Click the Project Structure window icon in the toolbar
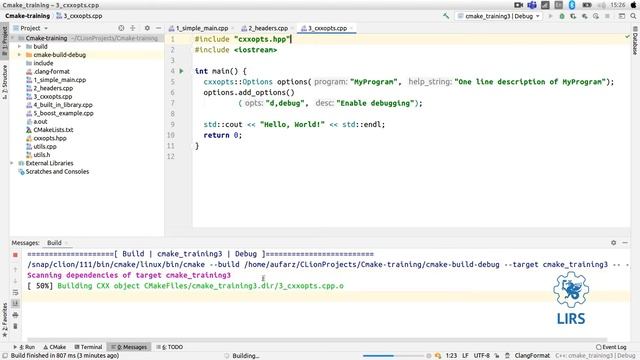Viewport: 640px width, 360px height. [622, 16]
